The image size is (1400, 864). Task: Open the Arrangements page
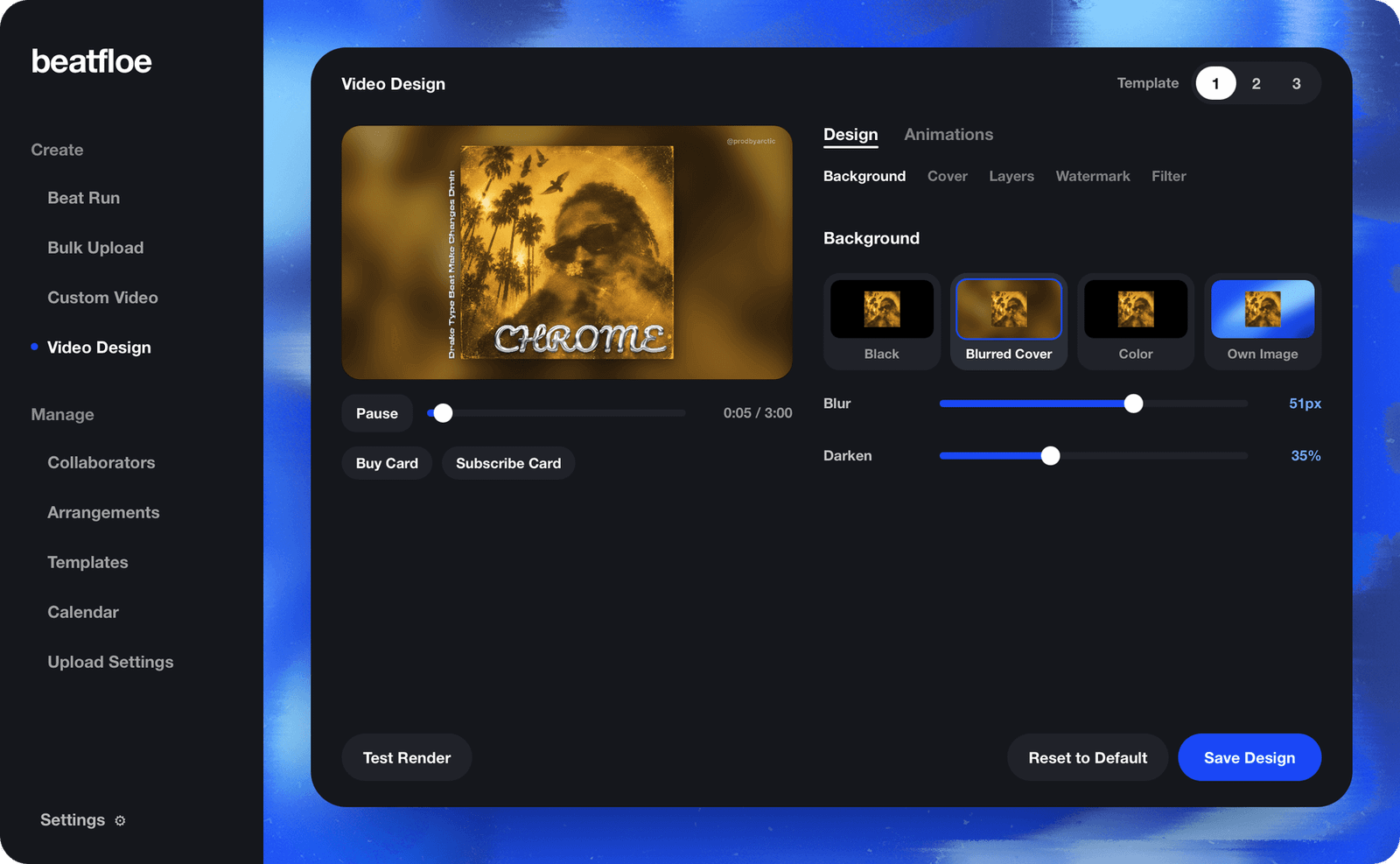pos(103,512)
